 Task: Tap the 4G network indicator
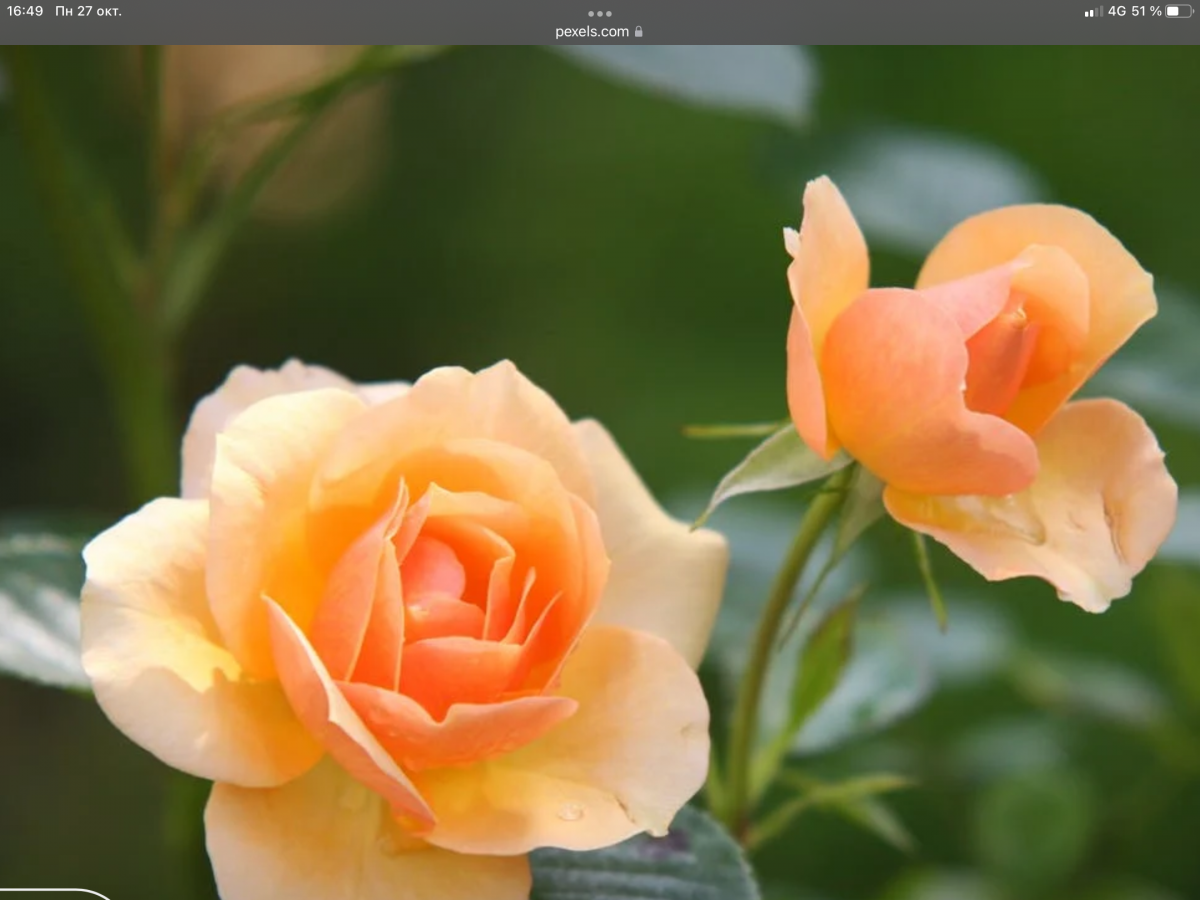[x=1116, y=11]
